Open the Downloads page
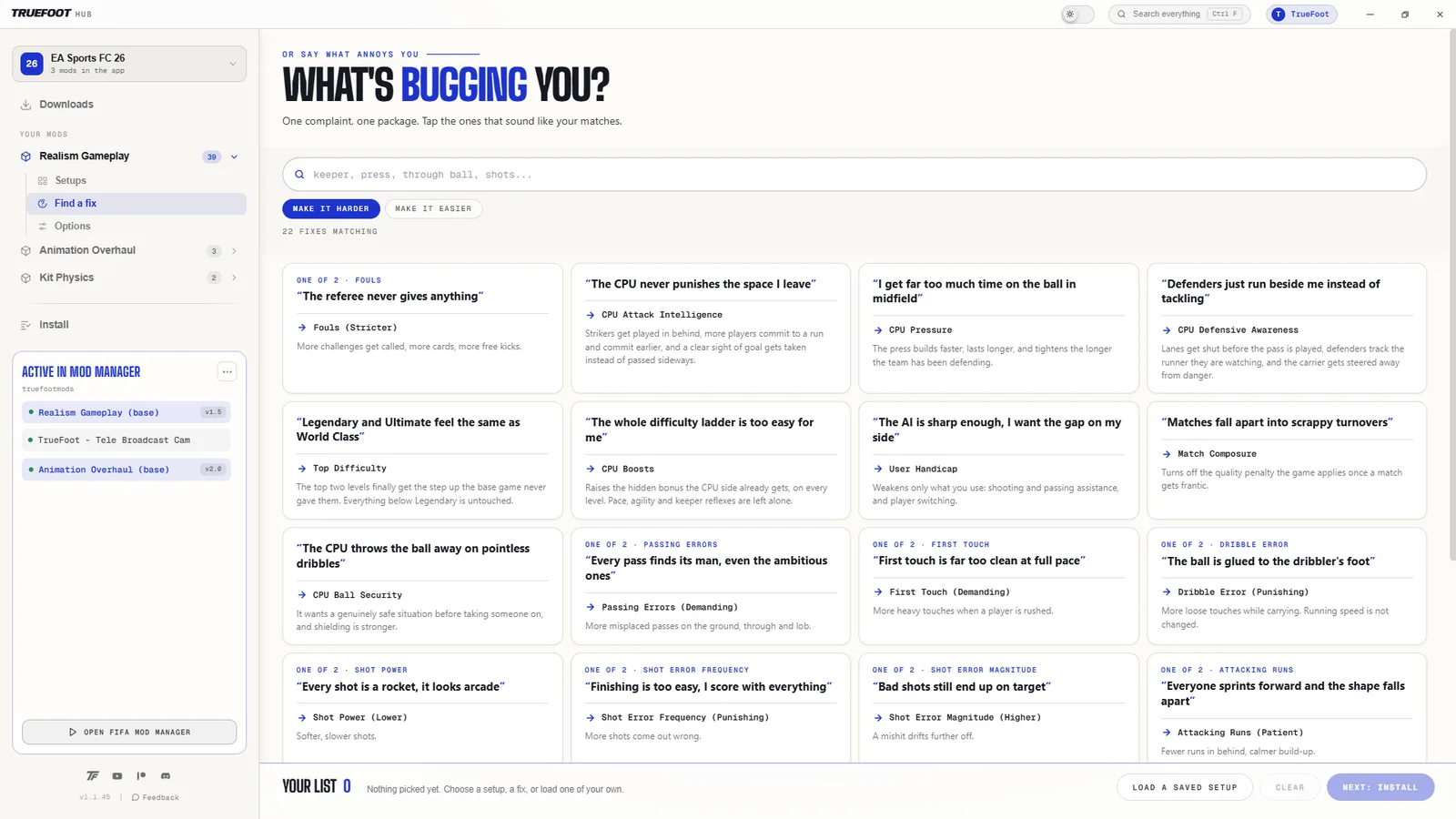 point(129,105)
